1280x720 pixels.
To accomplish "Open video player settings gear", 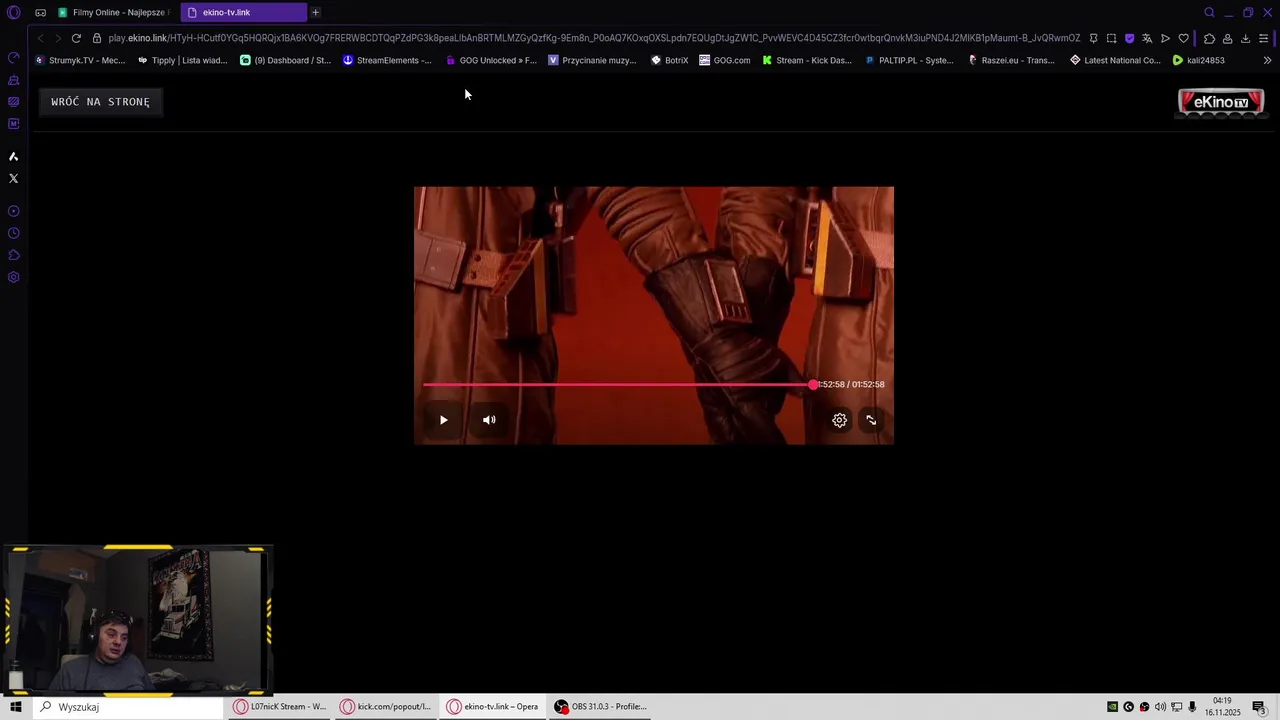I will (x=840, y=420).
